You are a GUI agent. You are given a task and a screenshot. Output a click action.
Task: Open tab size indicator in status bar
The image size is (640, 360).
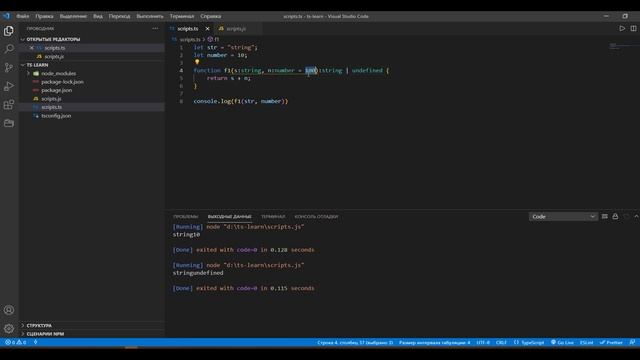[x=435, y=342]
